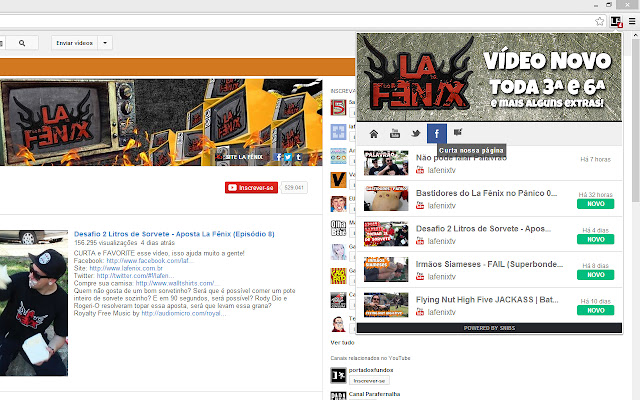
Task: Open the orange V channel icon in sidebar
Action: coord(338,180)
